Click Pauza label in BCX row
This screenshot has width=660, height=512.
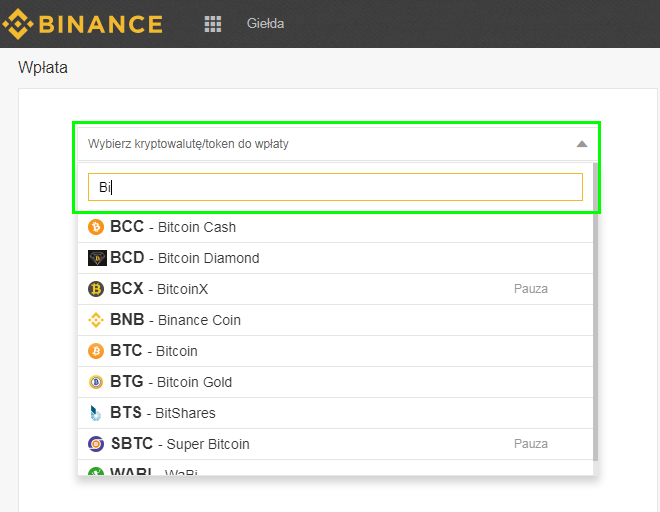[531, 289]
